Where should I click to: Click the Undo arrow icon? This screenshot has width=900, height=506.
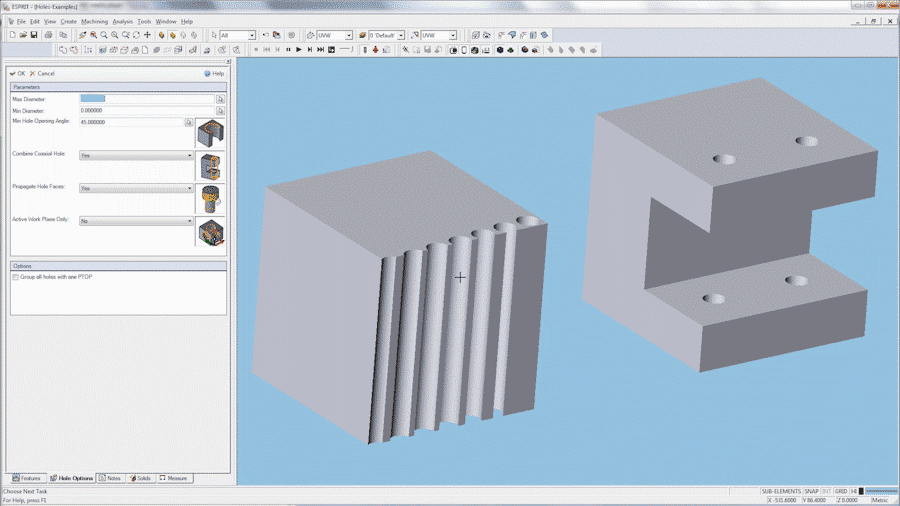click(265, 35)
